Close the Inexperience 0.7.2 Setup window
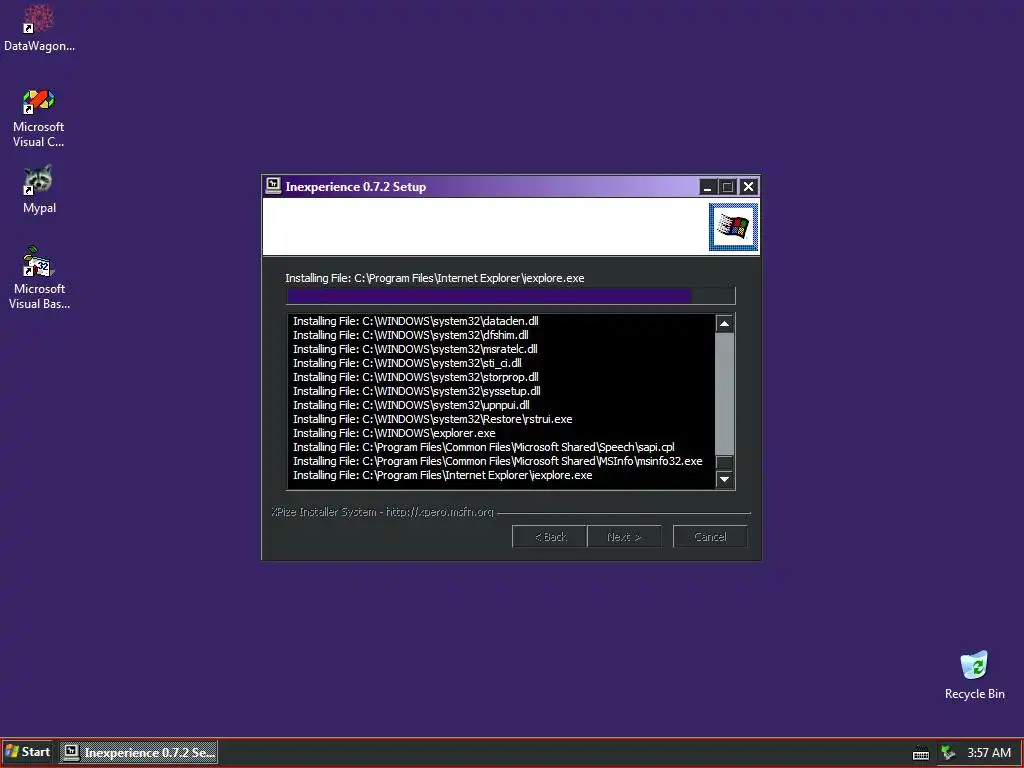Image resolution: width=1024 pixels, height=768 pixels. pyautogui.click(x=748, y=187)
